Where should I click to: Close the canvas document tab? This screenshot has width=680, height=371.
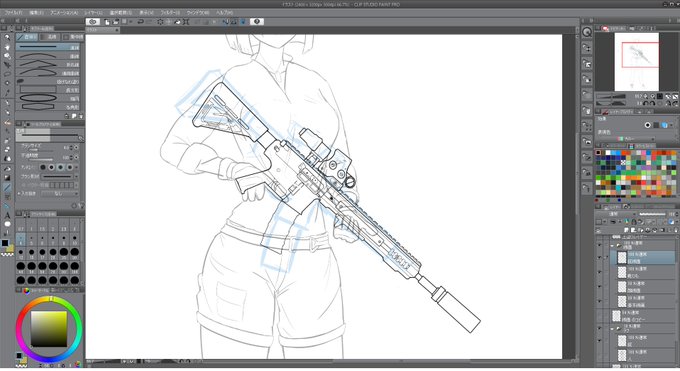[117, 30]
